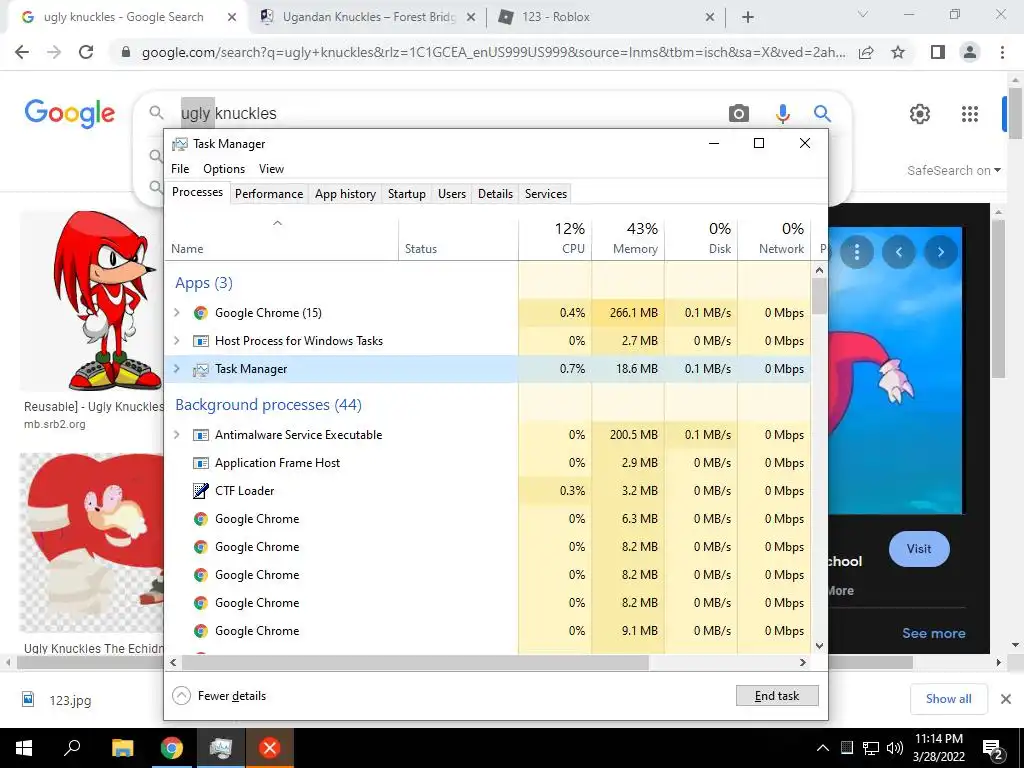Open SafeSearch on dropdown
Image resolution: width=1024 pixels, height=768 pixels.
click(953, 170)
